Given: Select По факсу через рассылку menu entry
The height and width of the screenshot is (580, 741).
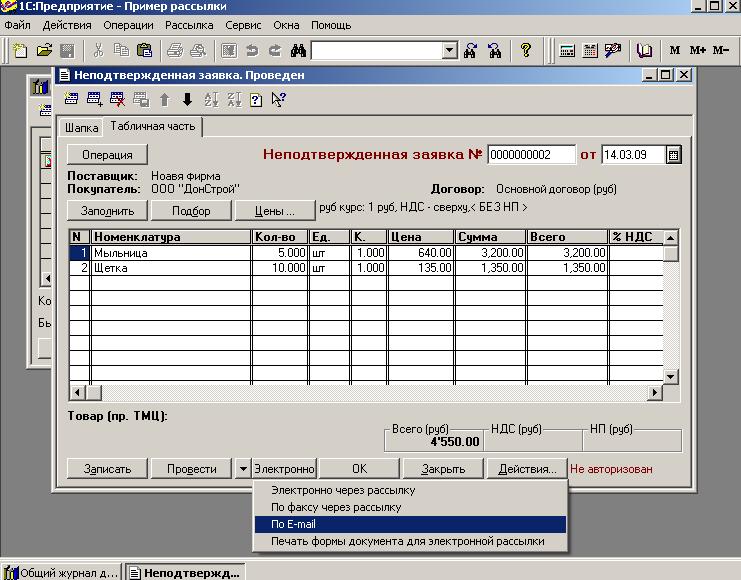Looking at the screenshot, I should (410, 507).
